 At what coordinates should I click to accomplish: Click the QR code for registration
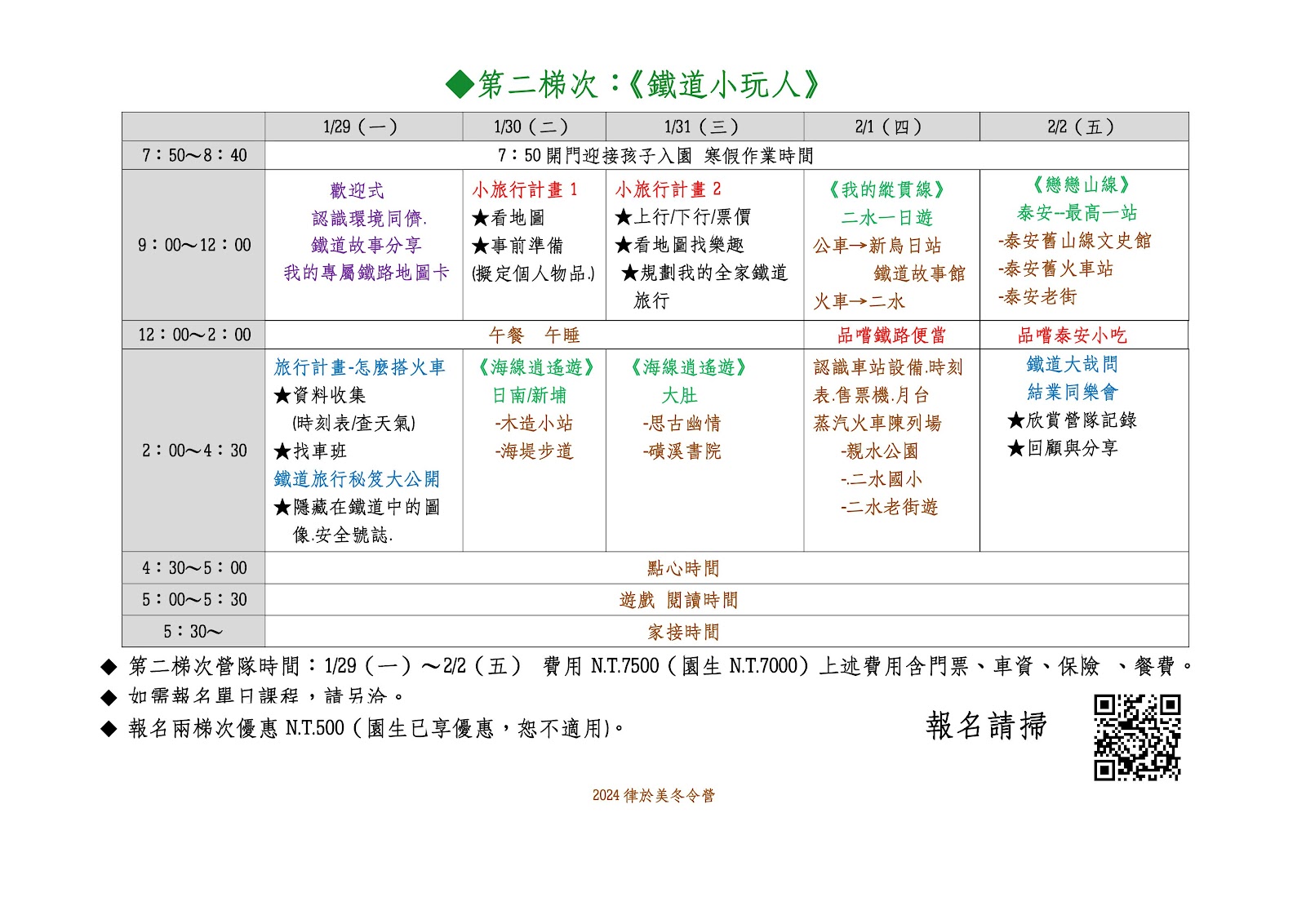click(1137, 738)
